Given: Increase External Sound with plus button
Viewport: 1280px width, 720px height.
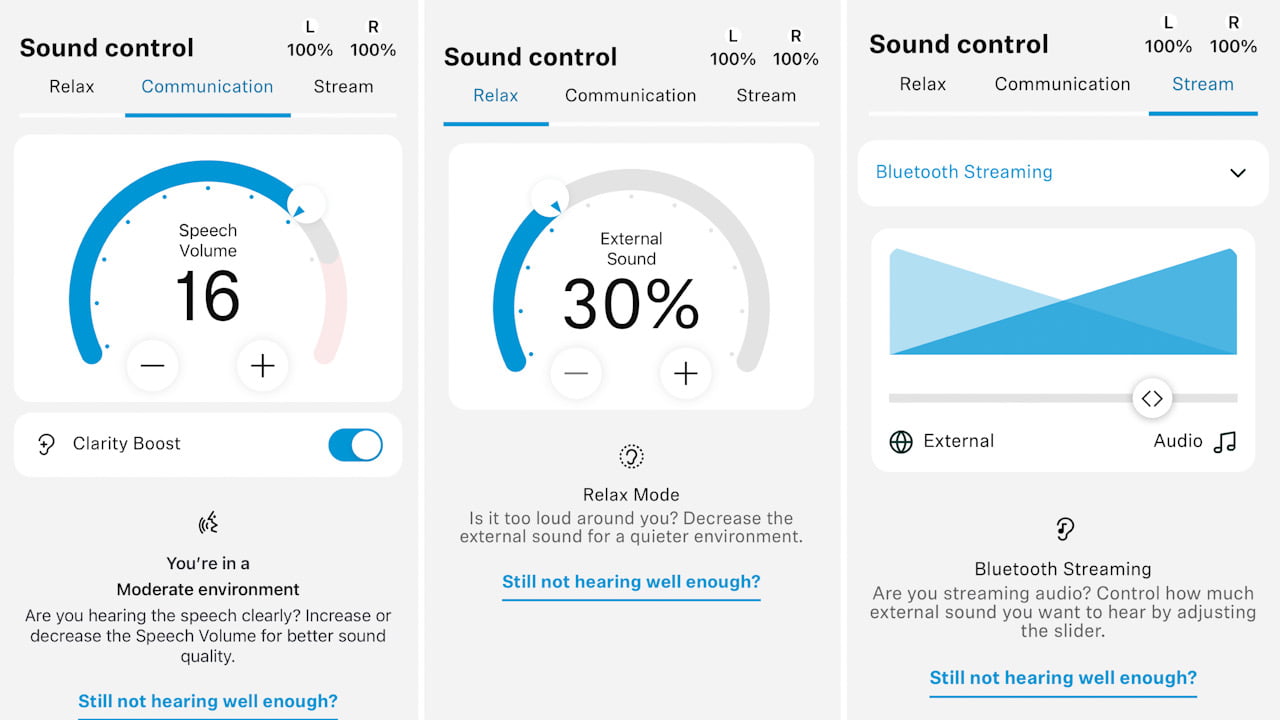Looking at the screenshot, I should point(685,374).
